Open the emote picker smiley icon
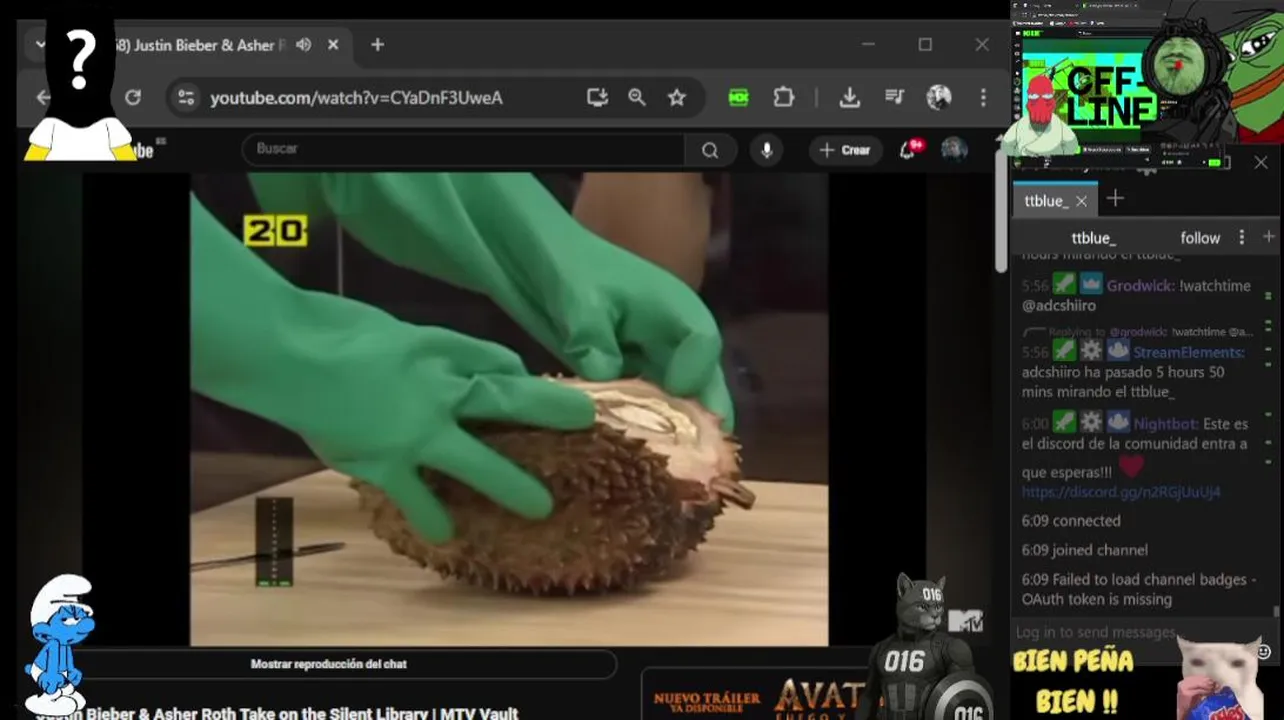 coord(1264,652)
